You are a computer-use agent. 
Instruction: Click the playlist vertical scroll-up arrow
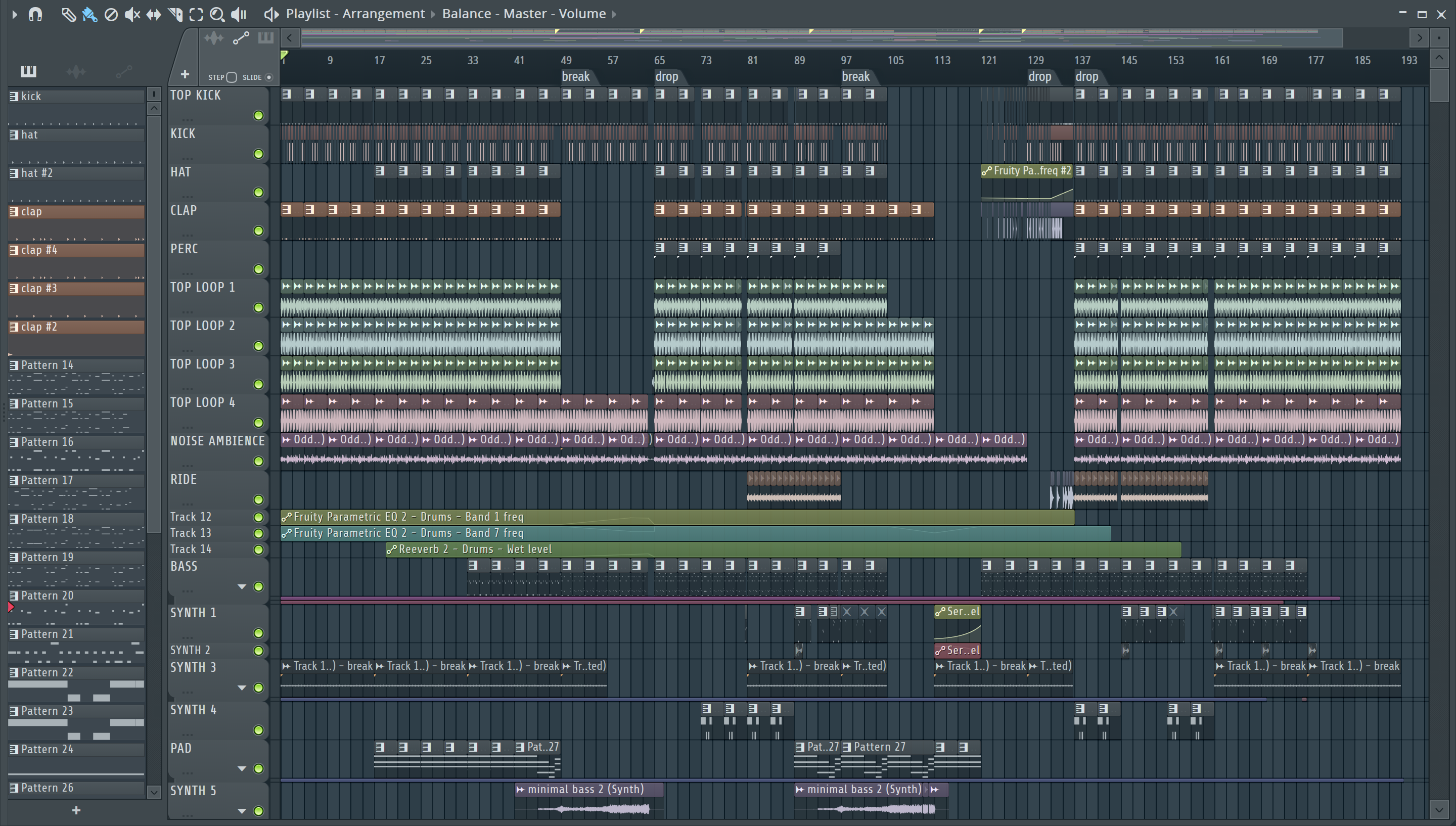click(1439, 58)
